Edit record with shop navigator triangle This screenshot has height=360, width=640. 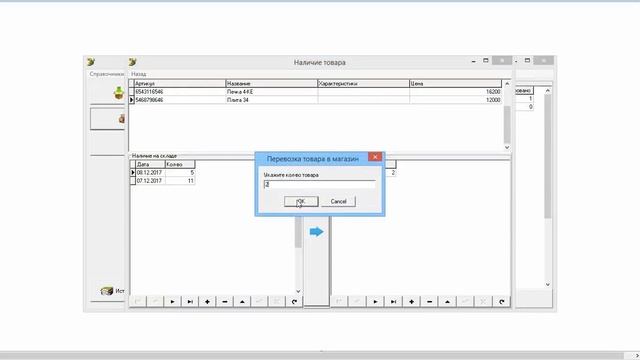[x=447, y=302]
